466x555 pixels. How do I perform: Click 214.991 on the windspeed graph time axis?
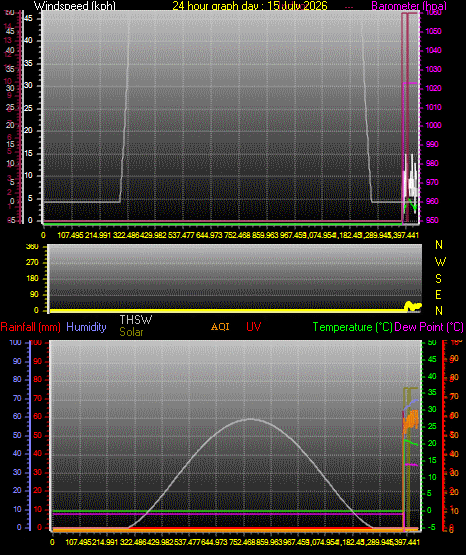pyautogui.click(x=98, y=235)
